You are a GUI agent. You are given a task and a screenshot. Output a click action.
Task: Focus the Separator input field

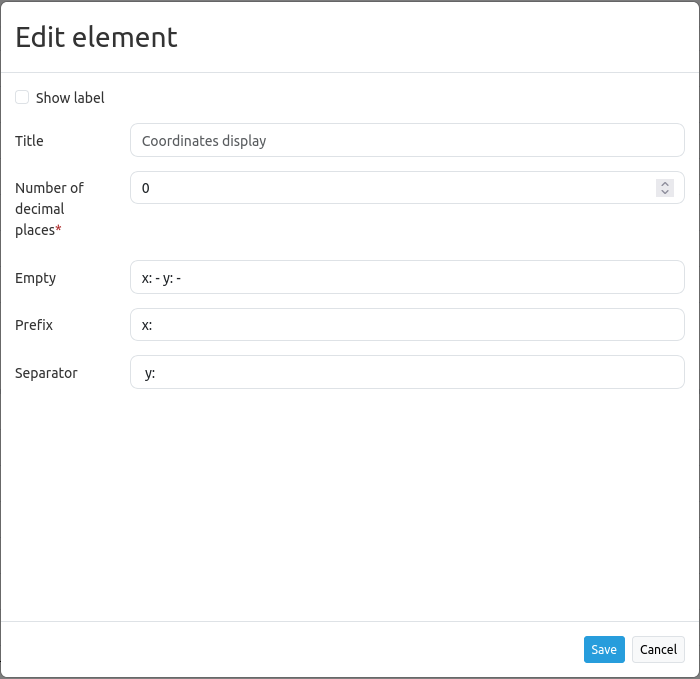(x=407, y=373)
